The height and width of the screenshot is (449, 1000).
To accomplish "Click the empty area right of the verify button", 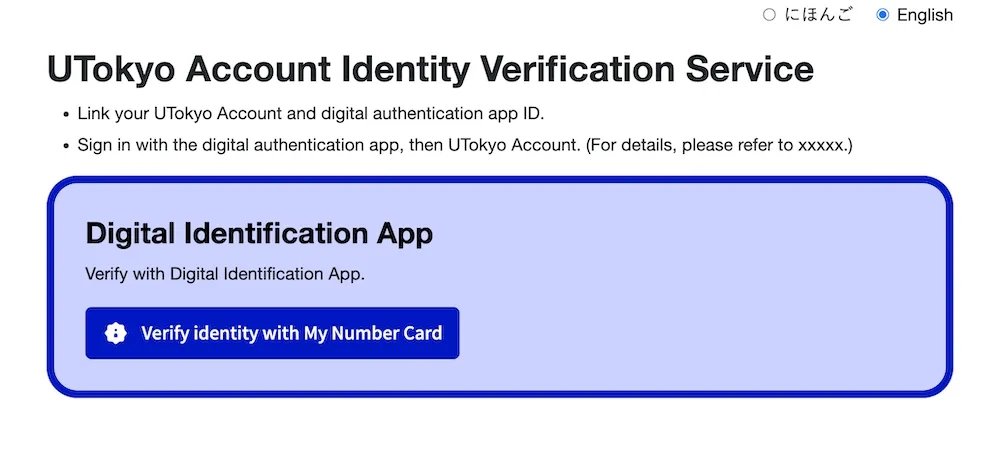I will (x=700, y=333).
